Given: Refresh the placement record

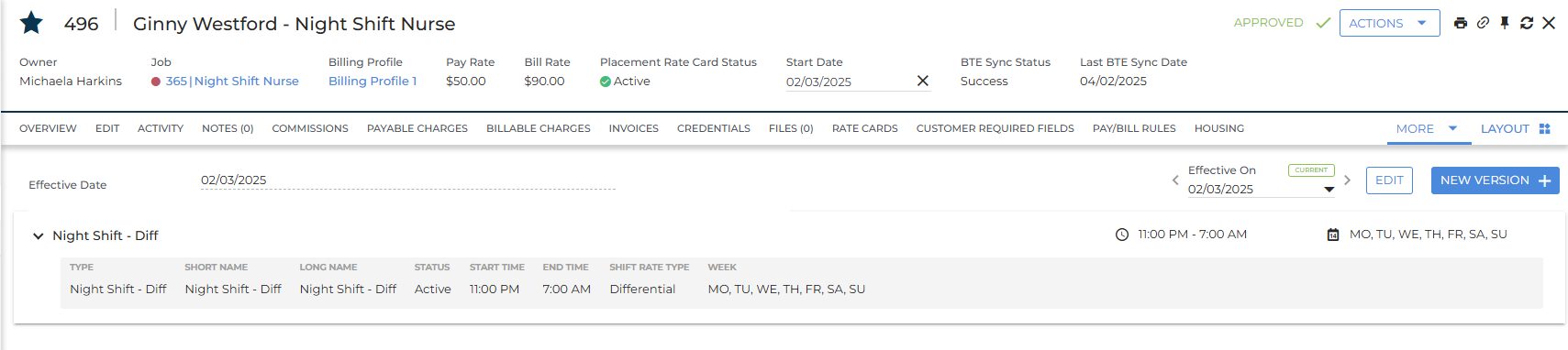Looking at the screenshot, I should (1527, 23).
